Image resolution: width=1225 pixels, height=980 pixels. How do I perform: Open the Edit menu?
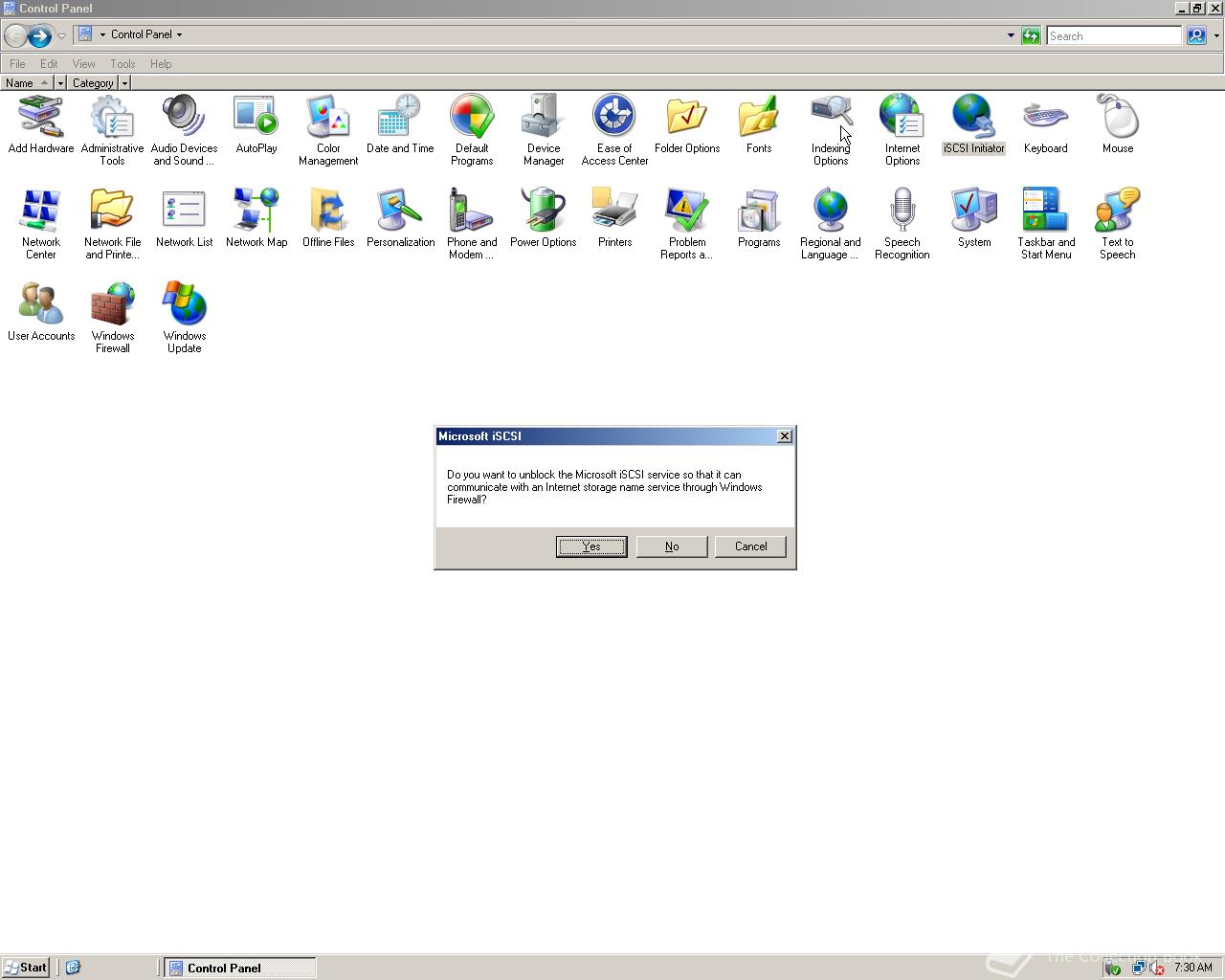coord(49,64)
